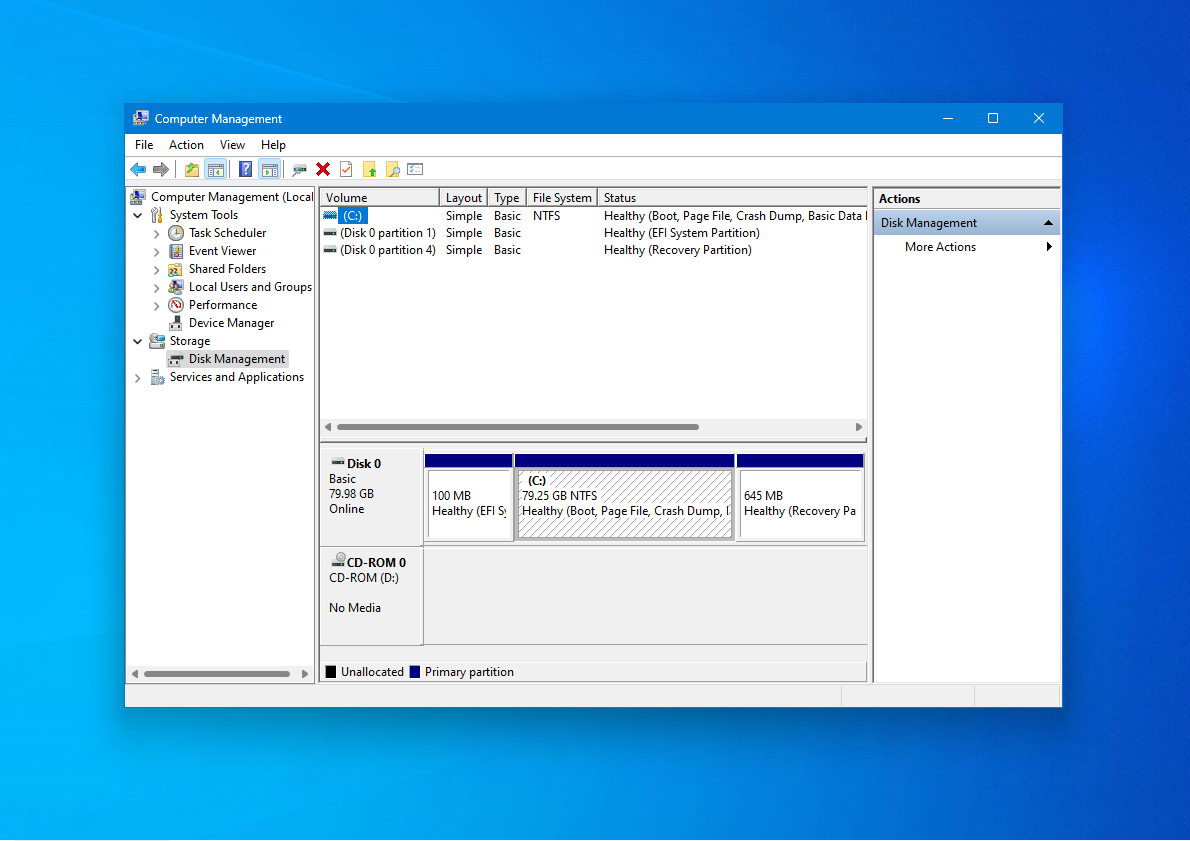
Task: Open the View menu
Action: (232, 145)
